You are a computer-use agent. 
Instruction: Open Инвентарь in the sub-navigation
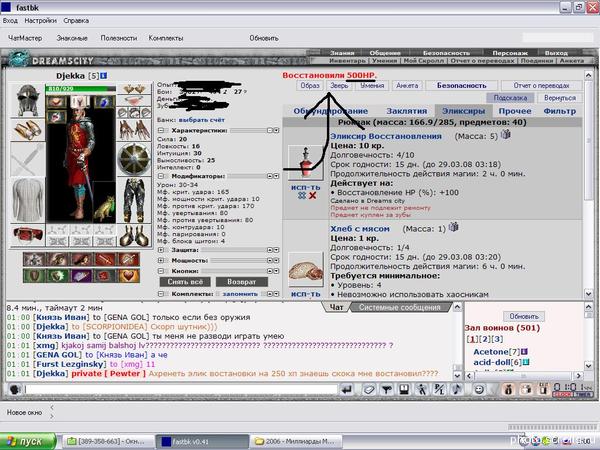[x=347, y=60]
